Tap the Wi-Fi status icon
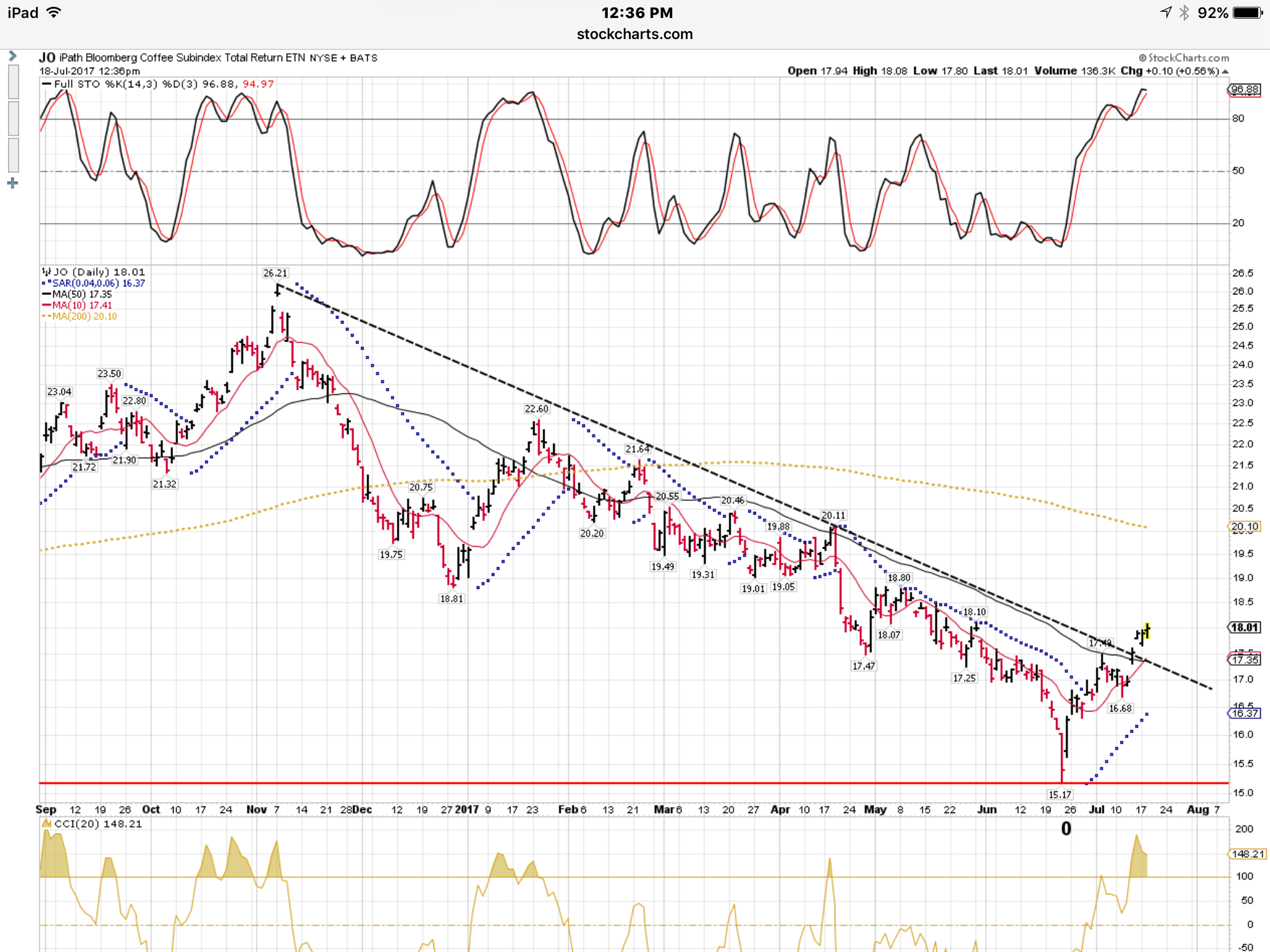1270x952 pixels. click(55, 12)
